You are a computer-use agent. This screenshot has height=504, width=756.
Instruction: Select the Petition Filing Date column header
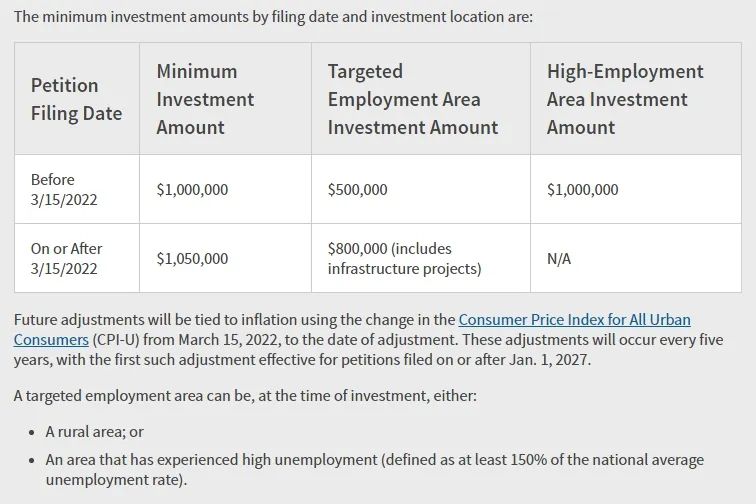click(x=77, y=99)
